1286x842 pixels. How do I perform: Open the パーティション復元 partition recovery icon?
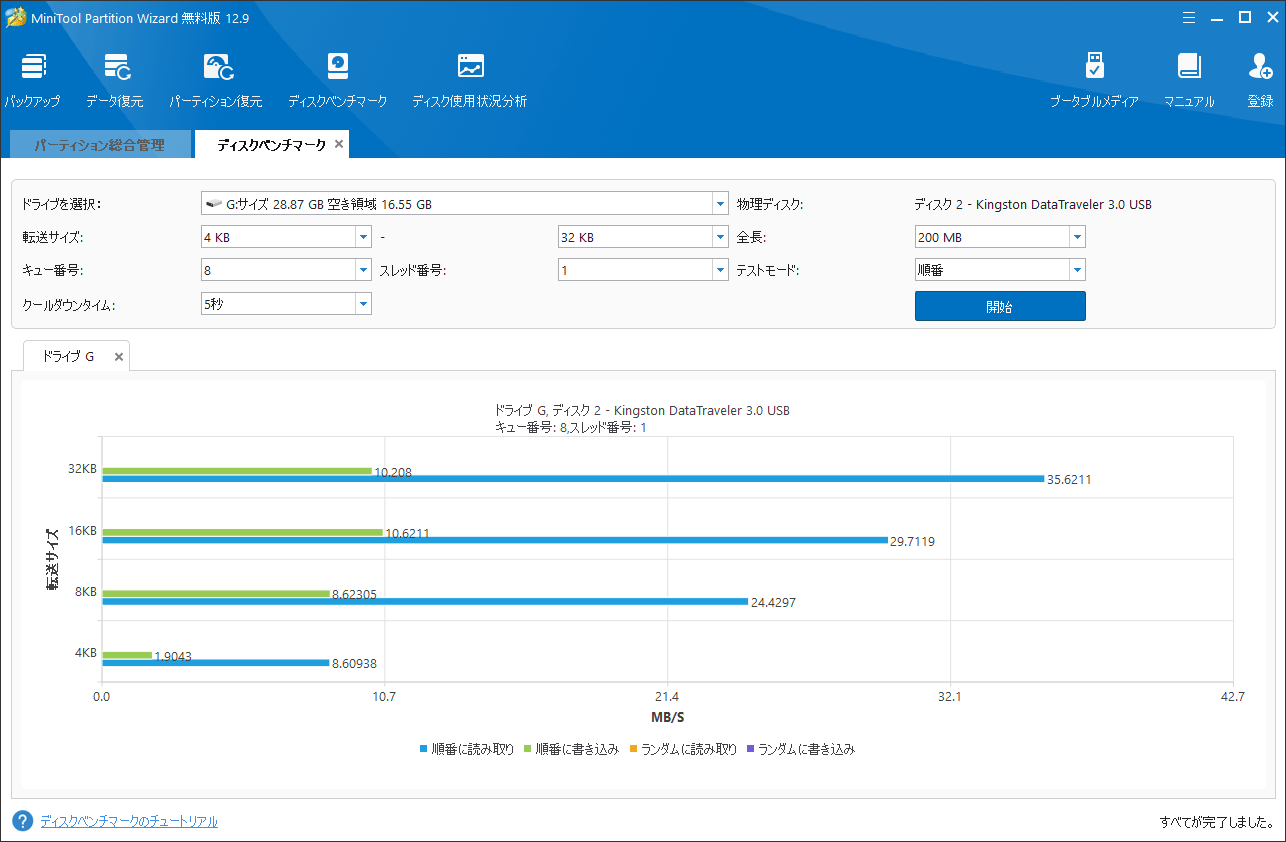pos(218,68)
